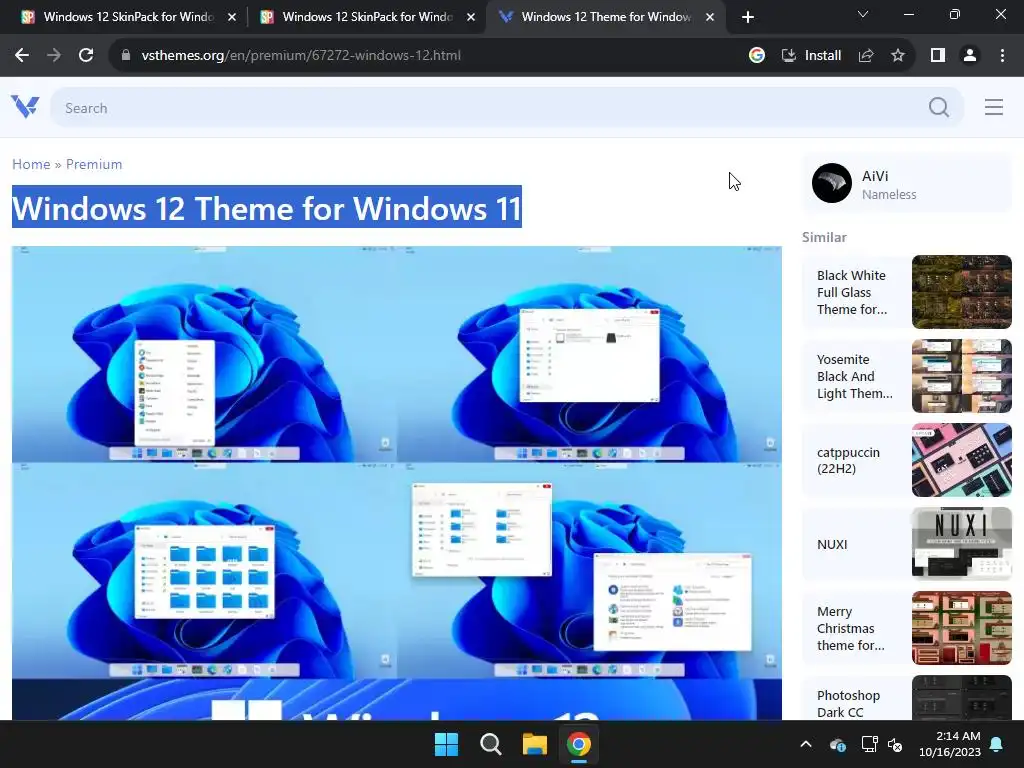
Task: Click the address bar URL
Action: pos(301,56)
